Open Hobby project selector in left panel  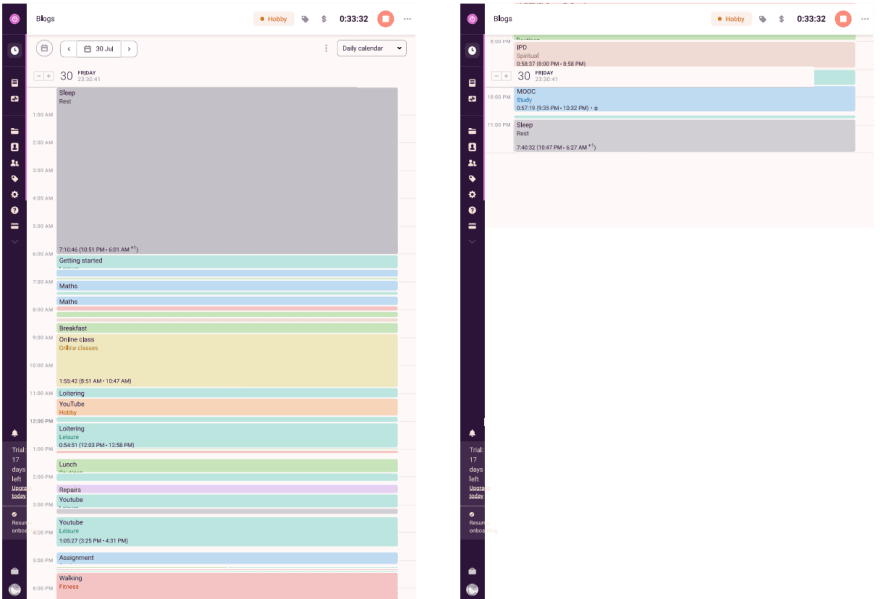274,19
